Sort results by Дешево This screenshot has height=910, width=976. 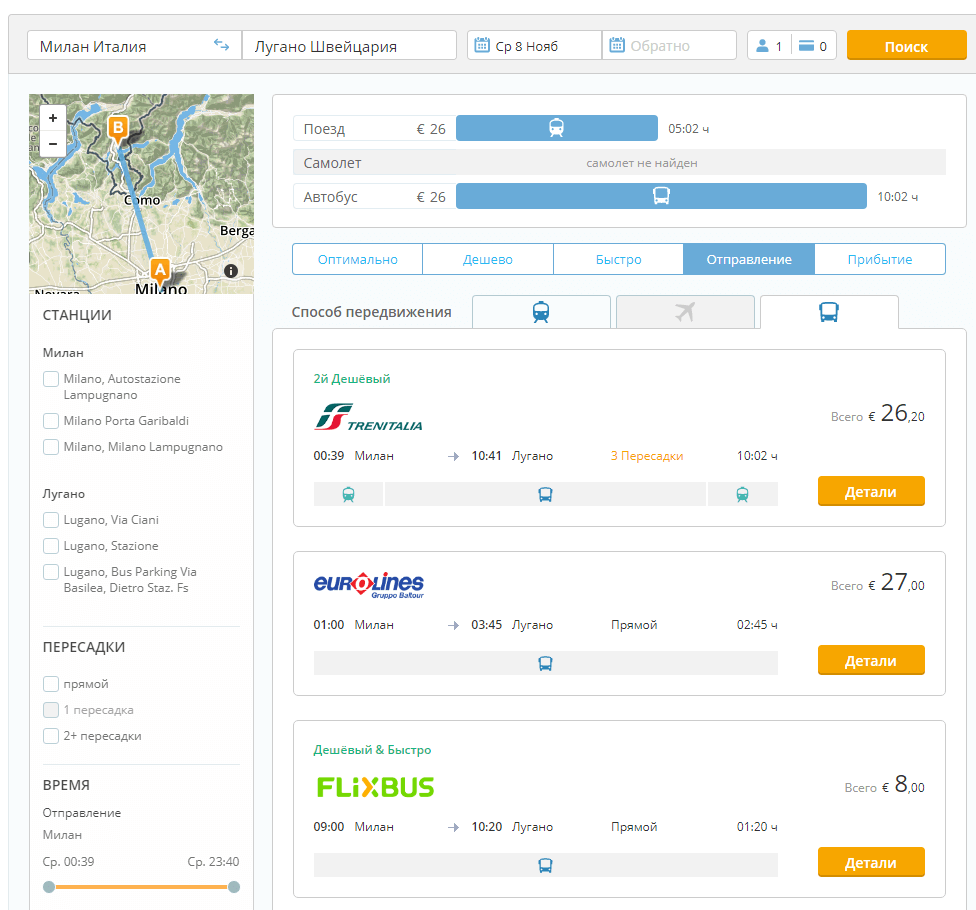(488, 259)
